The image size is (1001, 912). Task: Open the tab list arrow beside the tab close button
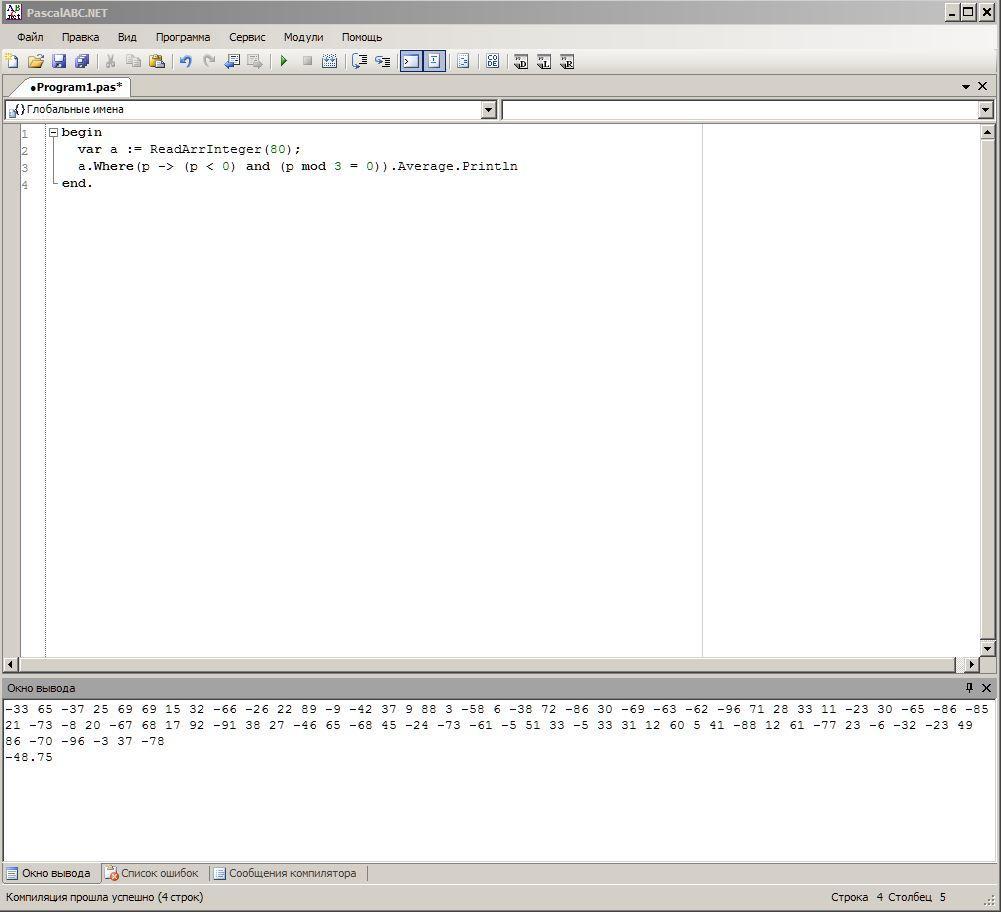coord(967,87)
